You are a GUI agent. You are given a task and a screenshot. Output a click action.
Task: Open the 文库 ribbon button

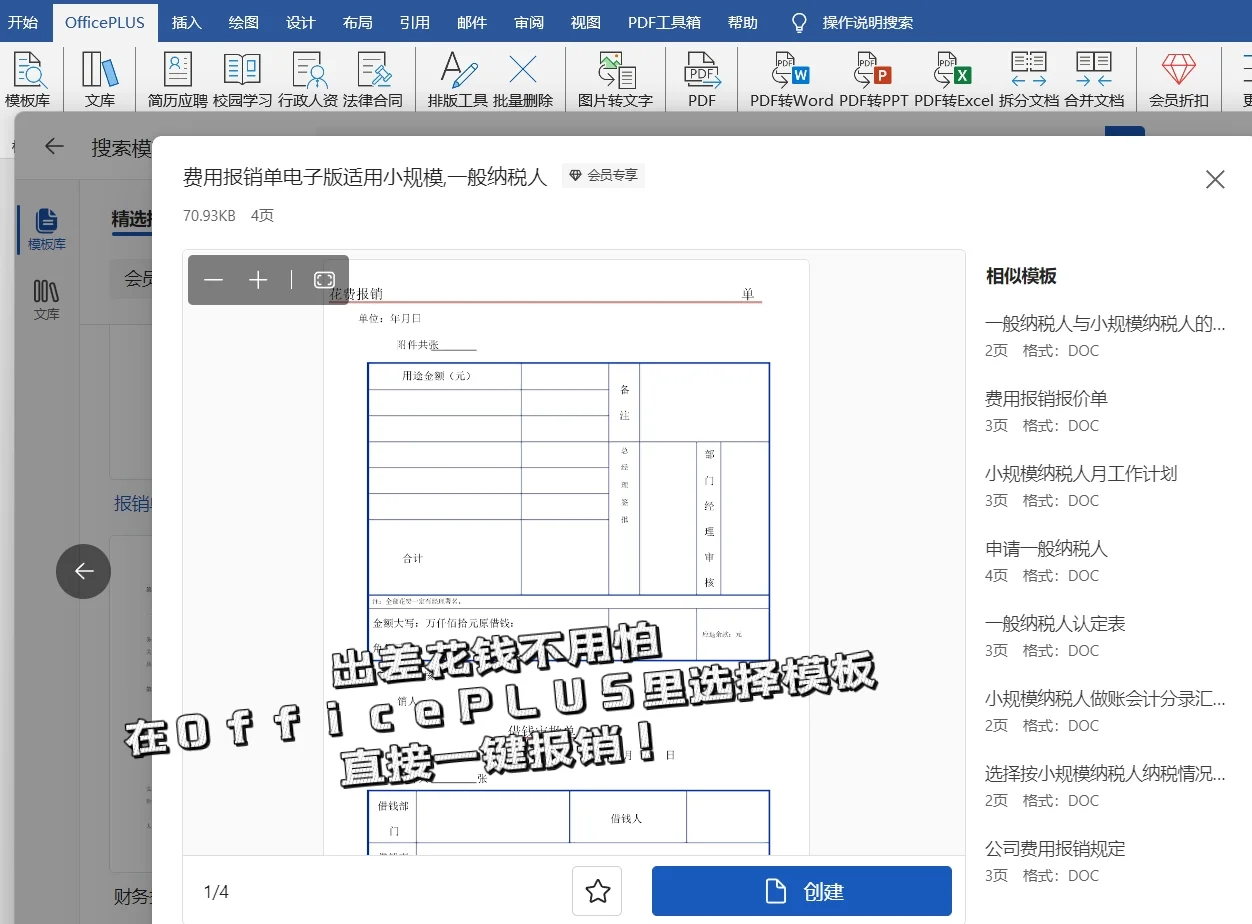(x=100, y=79)
